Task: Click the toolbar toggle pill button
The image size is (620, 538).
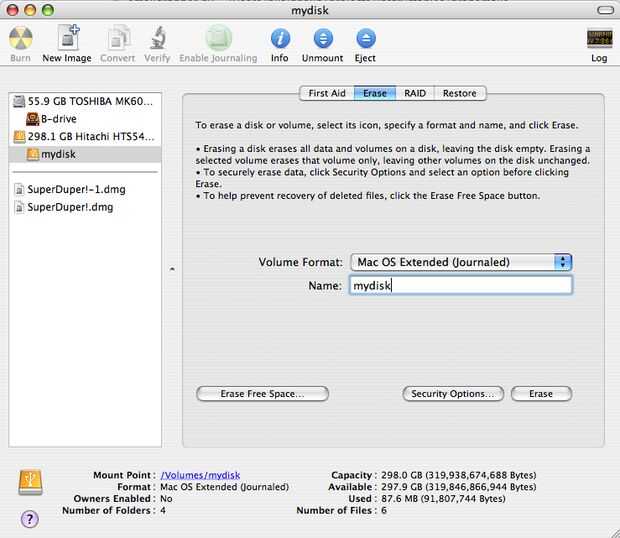Action: [x=605, y=10]
